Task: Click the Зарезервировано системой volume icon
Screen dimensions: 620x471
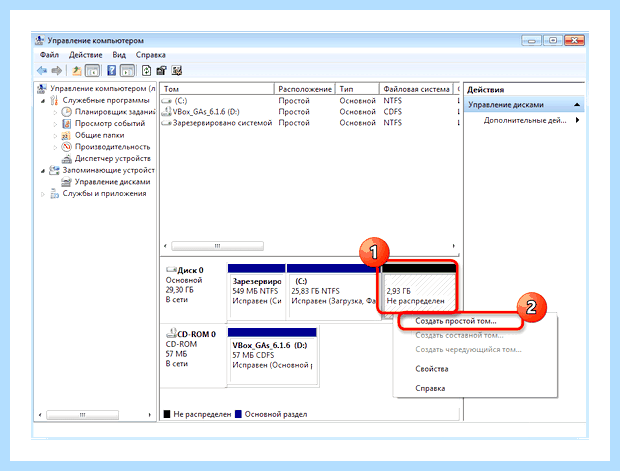Action: click(x=167, y=123)
